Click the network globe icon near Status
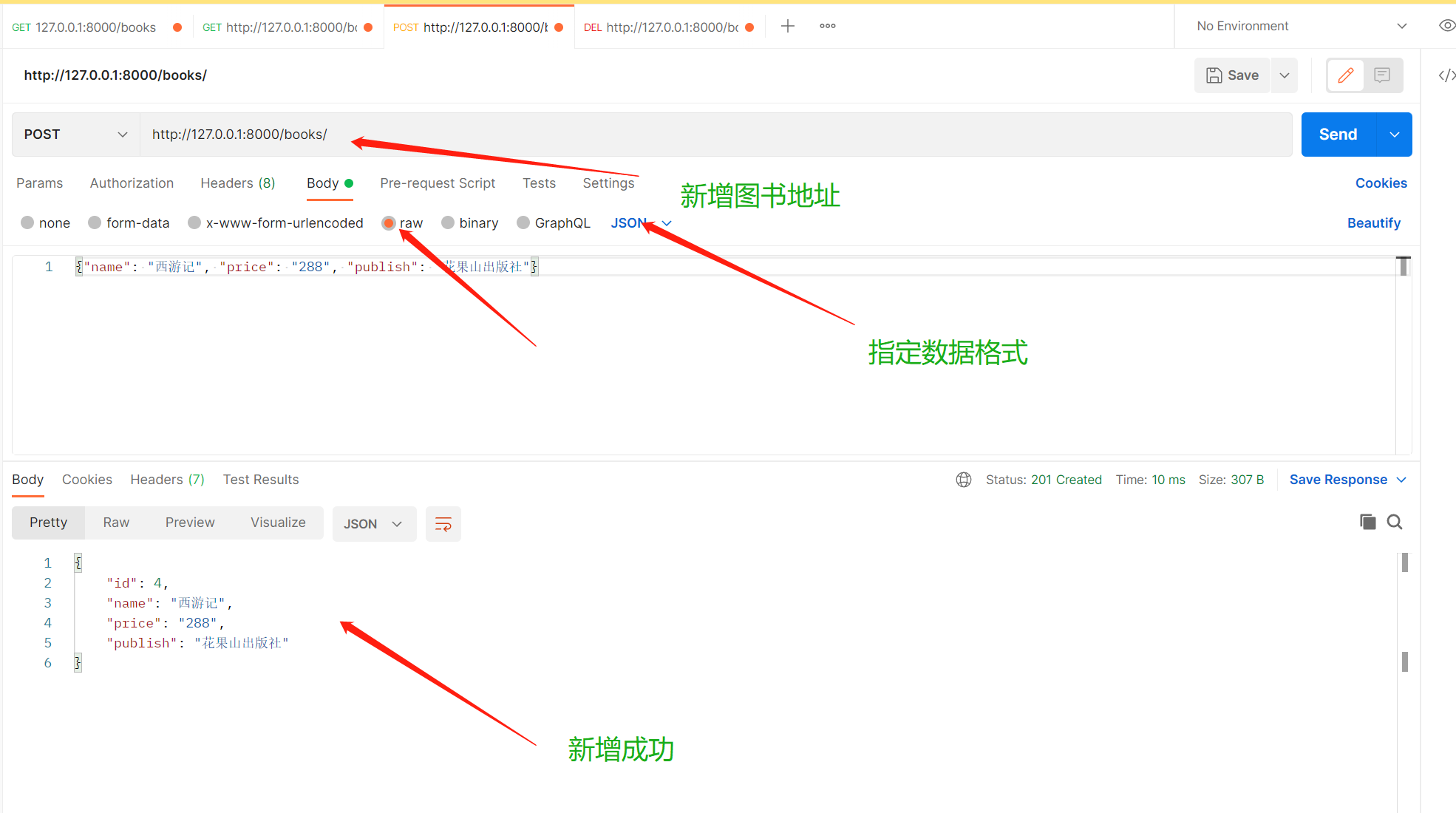 click(964, 480)
